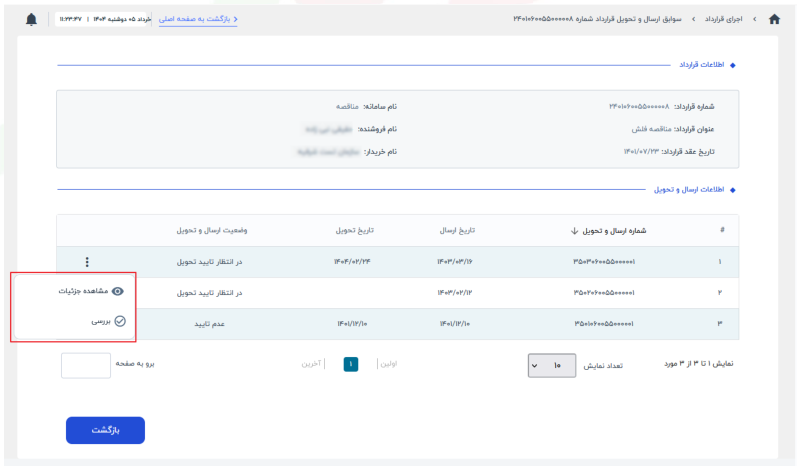Select page number ۱ in the pagination
801x470 pixels.
pyautogui.click(x=351, y=364)
